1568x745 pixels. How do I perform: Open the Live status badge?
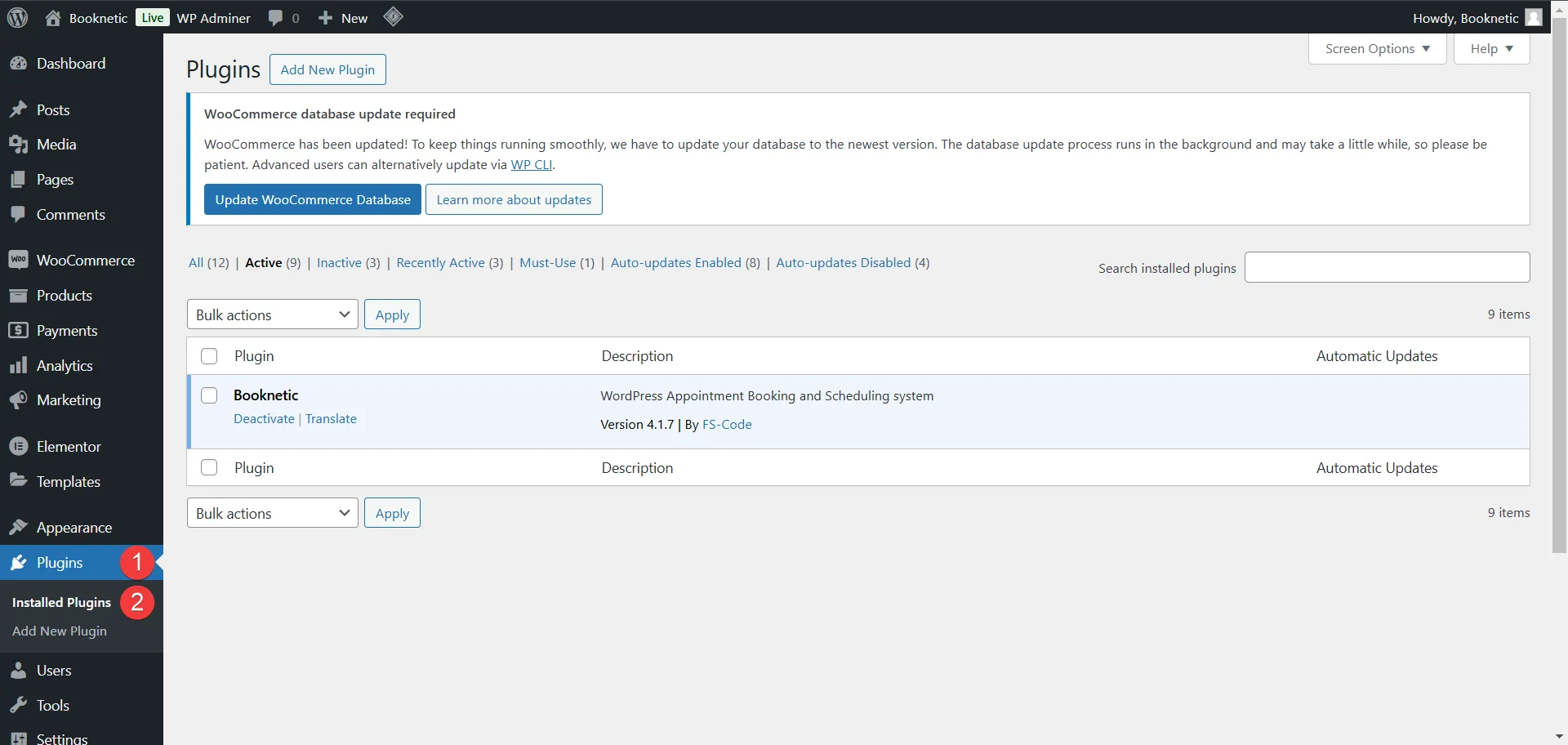coord(152,17)
